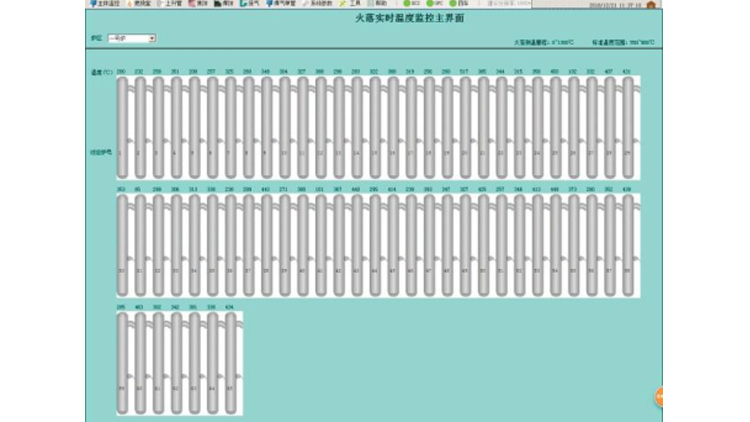Click the orange floating button at right edge
The image size is (750, 422).
(x=659, y=396)
